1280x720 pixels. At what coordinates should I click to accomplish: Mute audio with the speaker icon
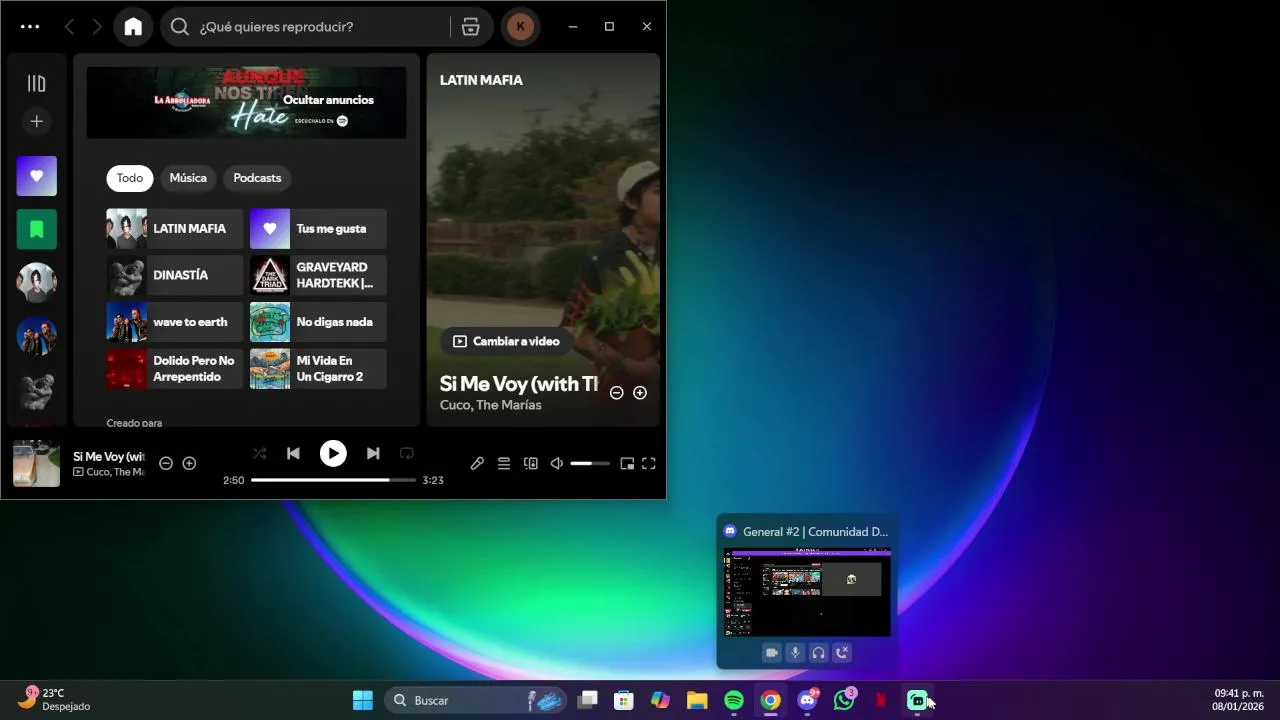click(x=557, y=463)
